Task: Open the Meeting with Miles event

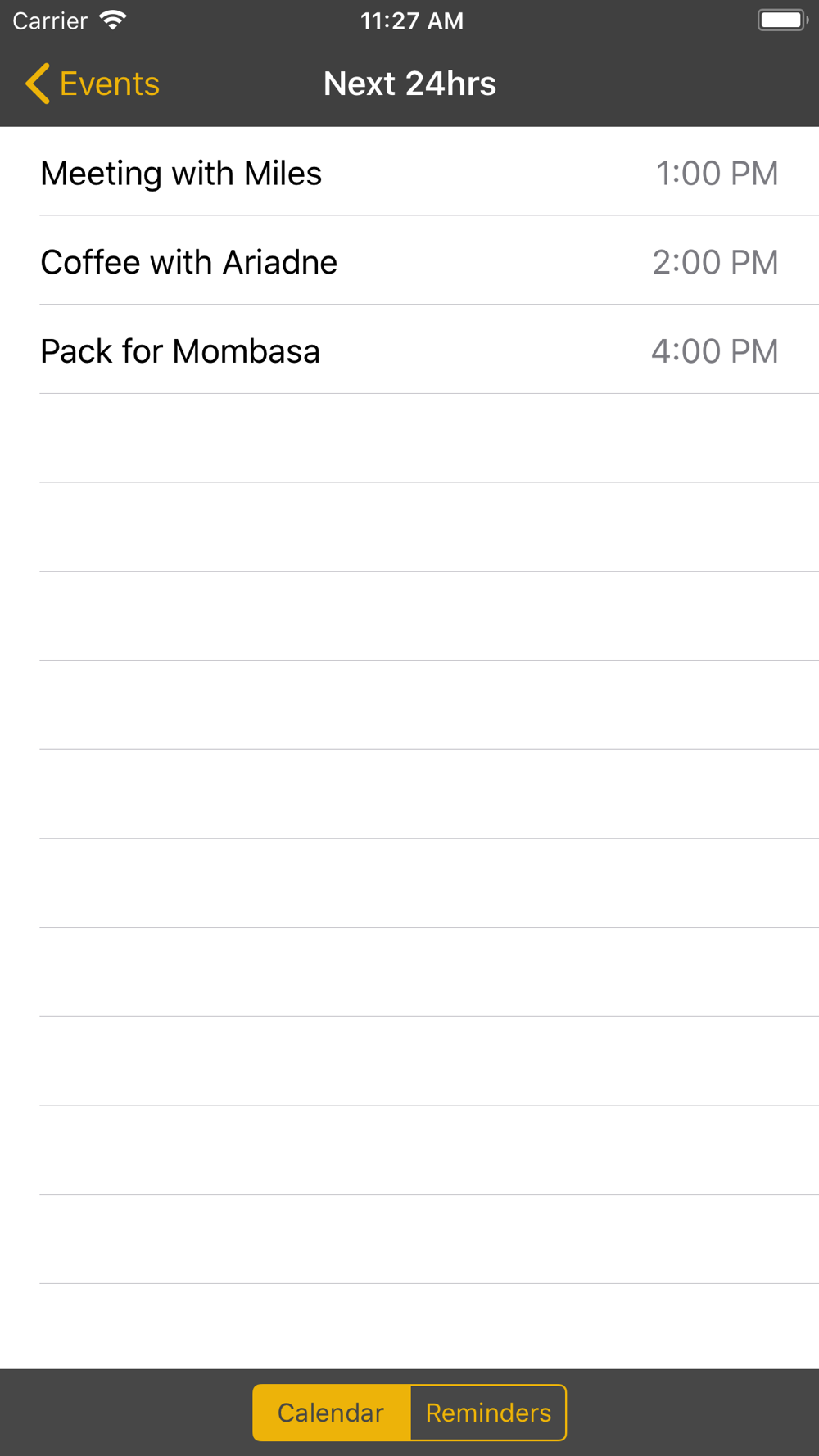Action: pyautogui.click(x=181, y=174)
